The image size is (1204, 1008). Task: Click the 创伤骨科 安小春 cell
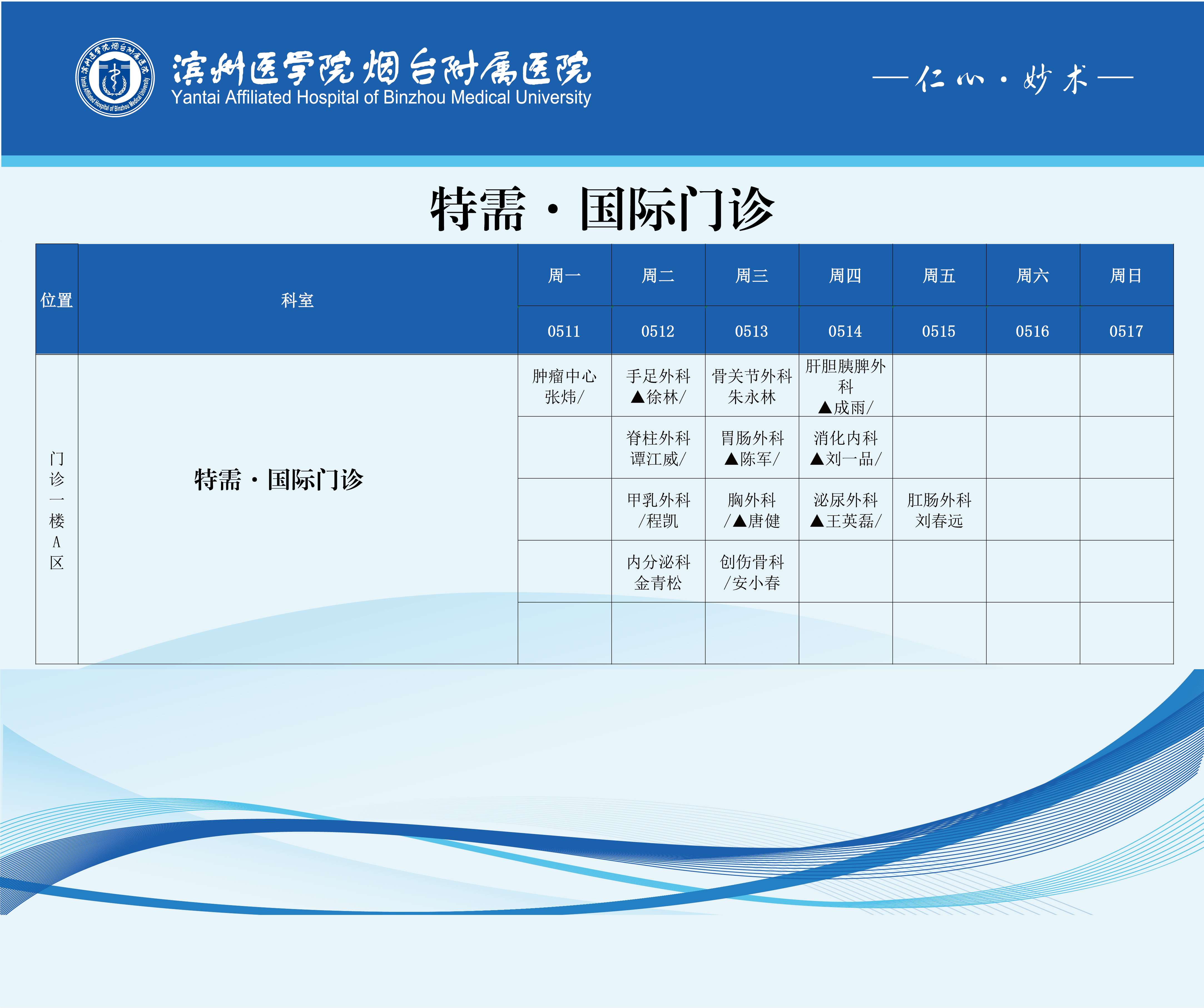click(x=752, y=572)
